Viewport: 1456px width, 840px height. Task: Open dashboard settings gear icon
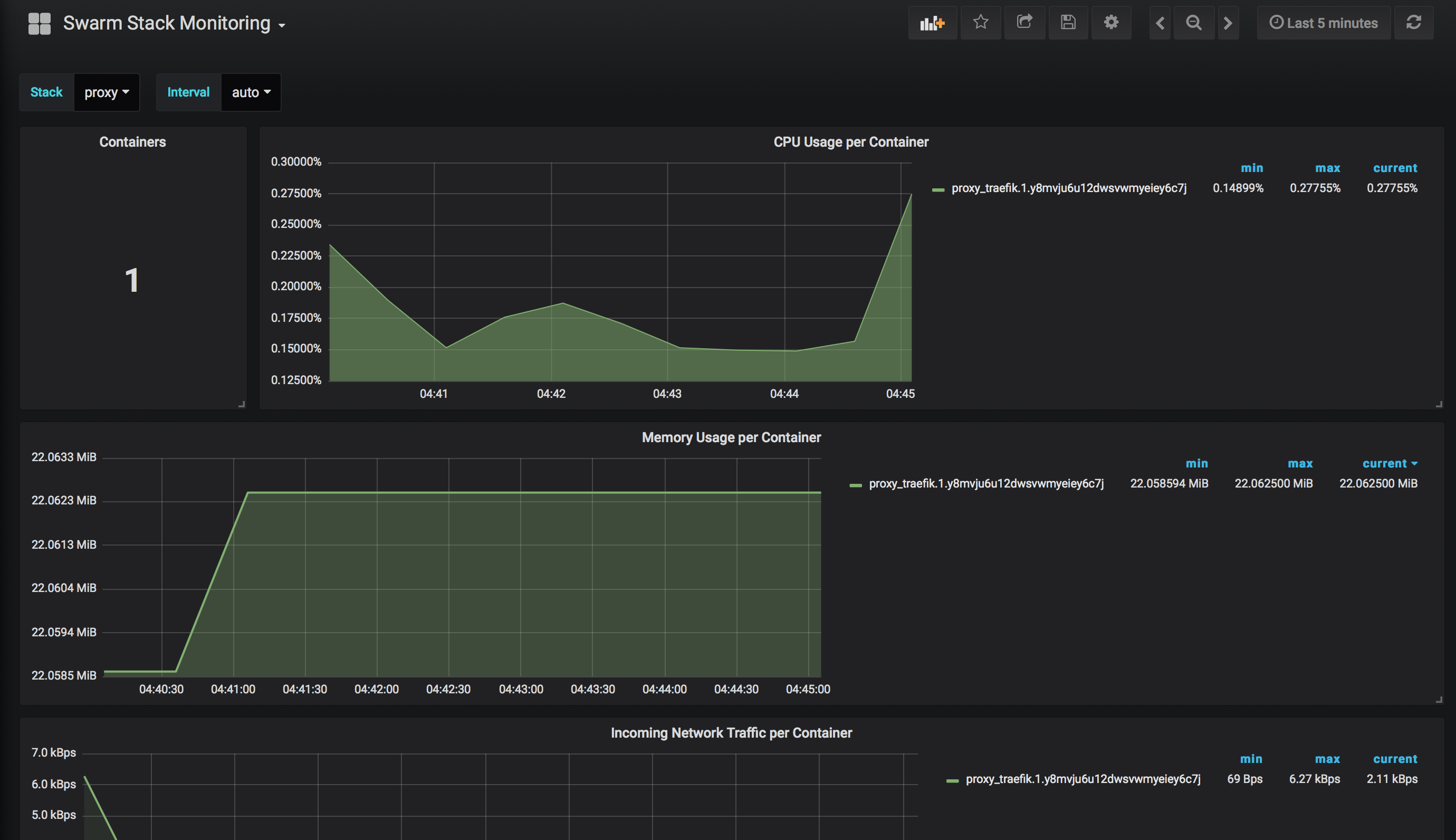coord(1111,23)
